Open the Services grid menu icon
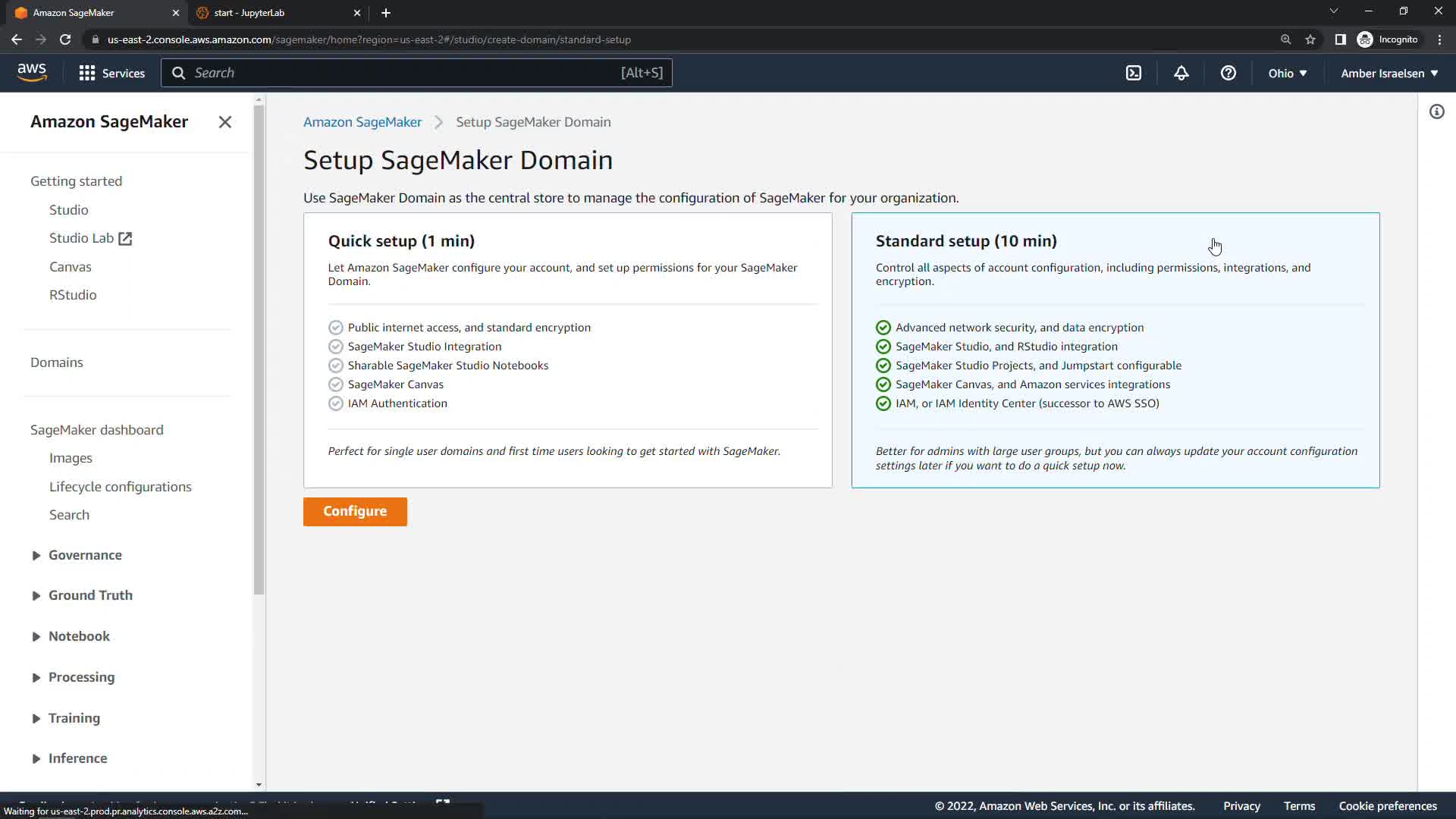The height and width of the screenshot is (819, 1456). [x=87, y=73]
